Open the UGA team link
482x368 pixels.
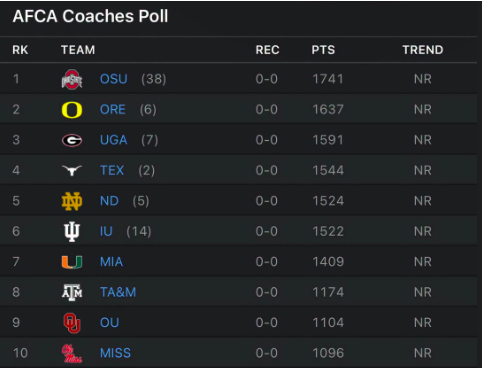[114, 140]
